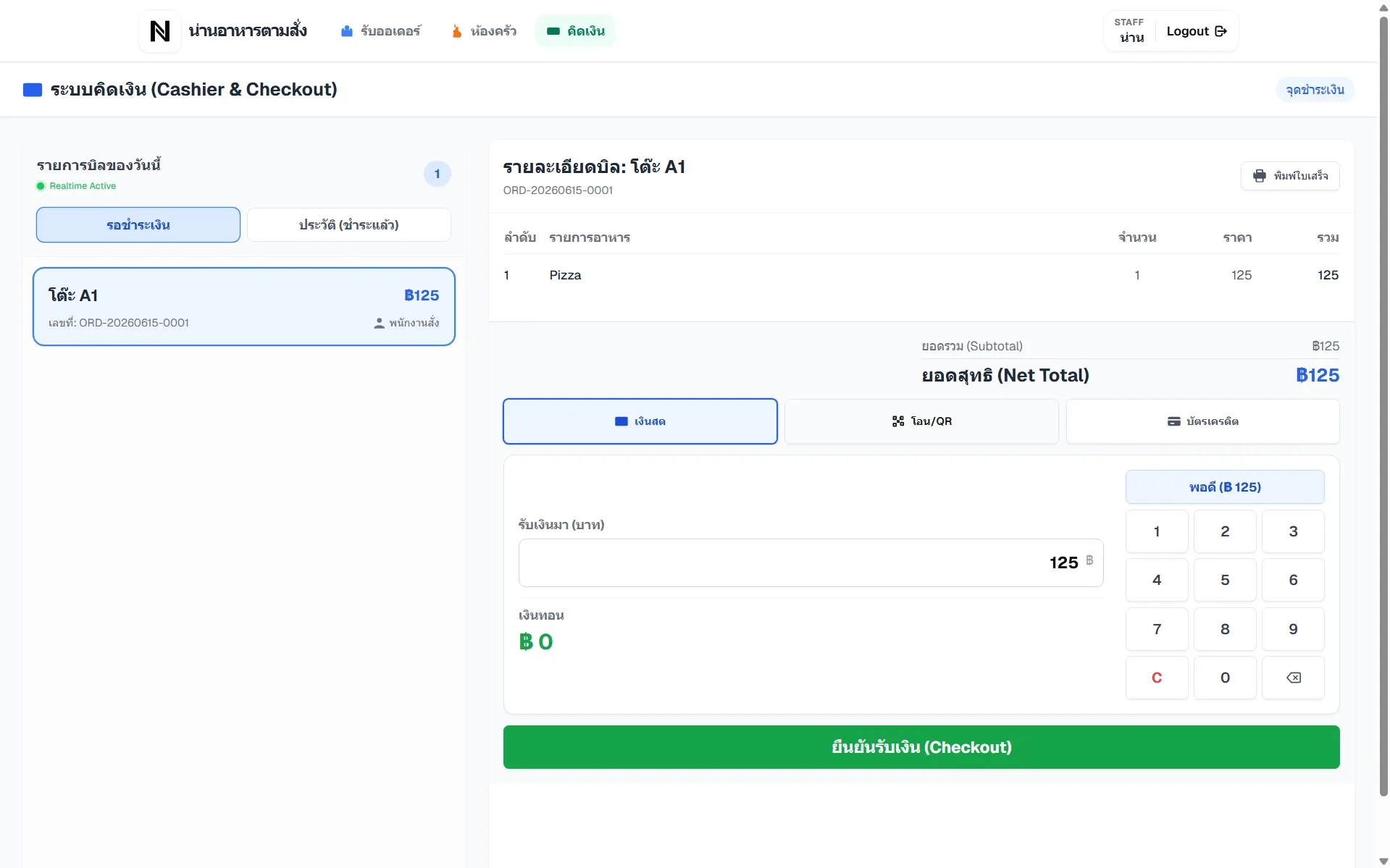
Task: Tap keypad digit 6
Action: (x=1293, y=580)
